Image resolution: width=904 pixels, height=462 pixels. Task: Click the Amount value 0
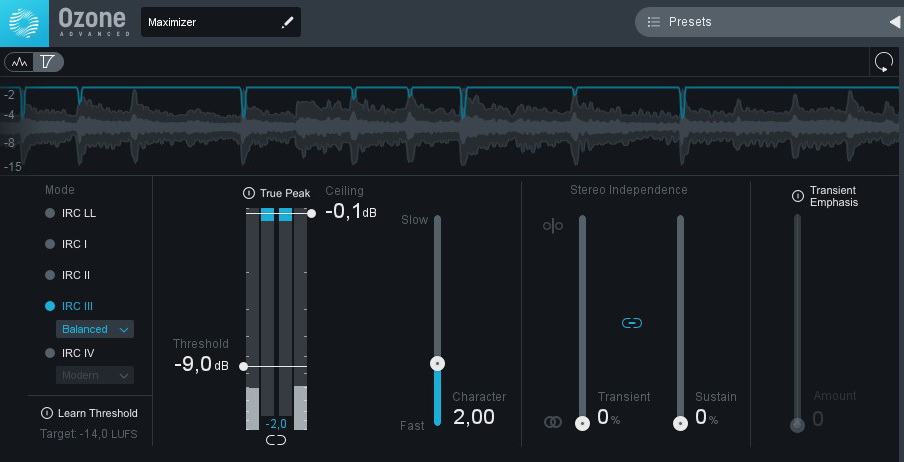[818, 419]
